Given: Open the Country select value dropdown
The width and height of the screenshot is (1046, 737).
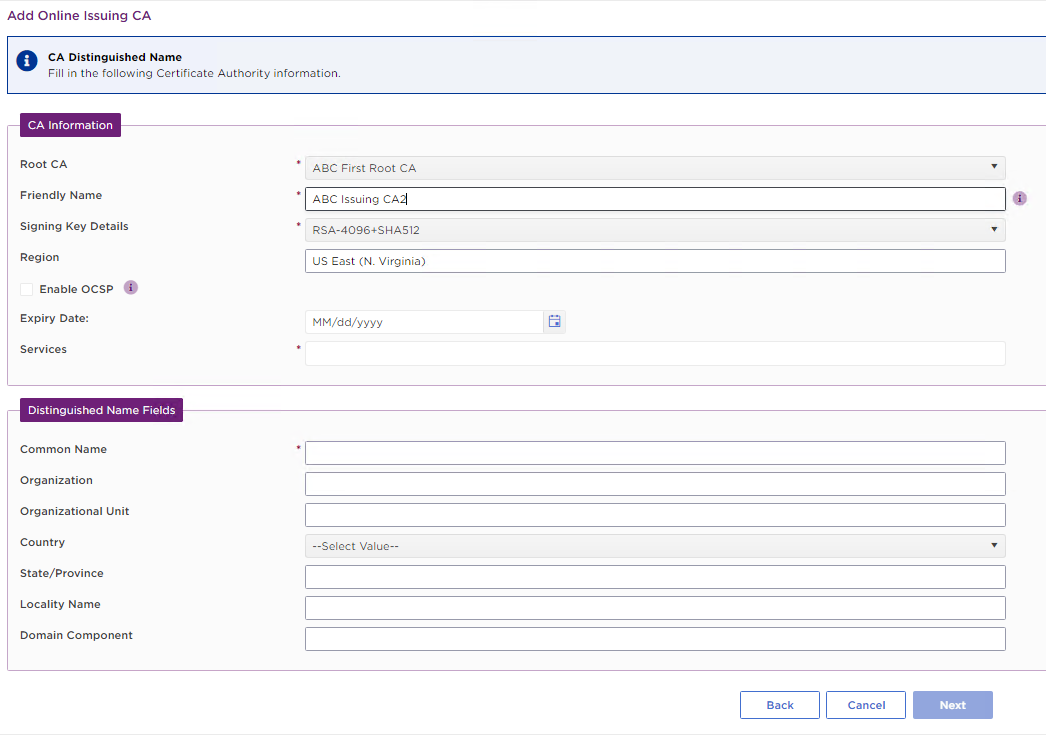Looking at the screenshot, I should pos(654,546).
